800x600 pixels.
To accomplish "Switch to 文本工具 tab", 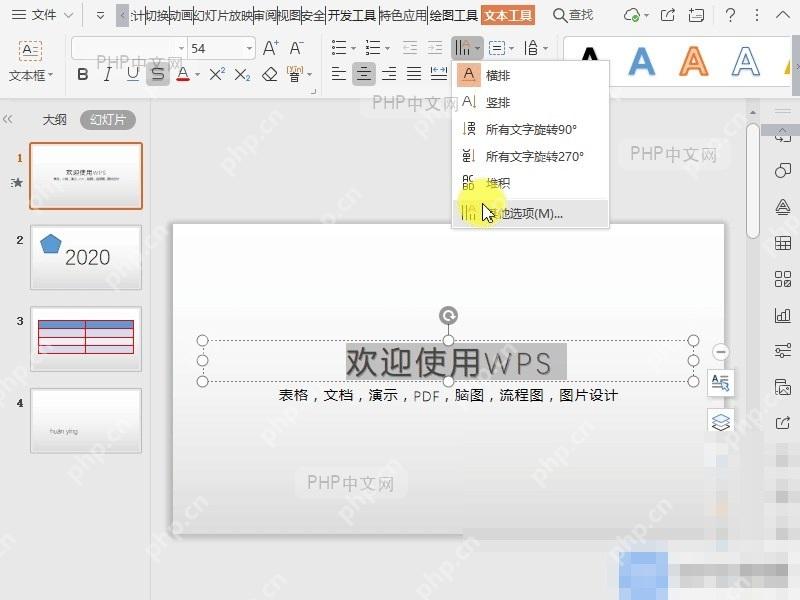I will [508, 15].
